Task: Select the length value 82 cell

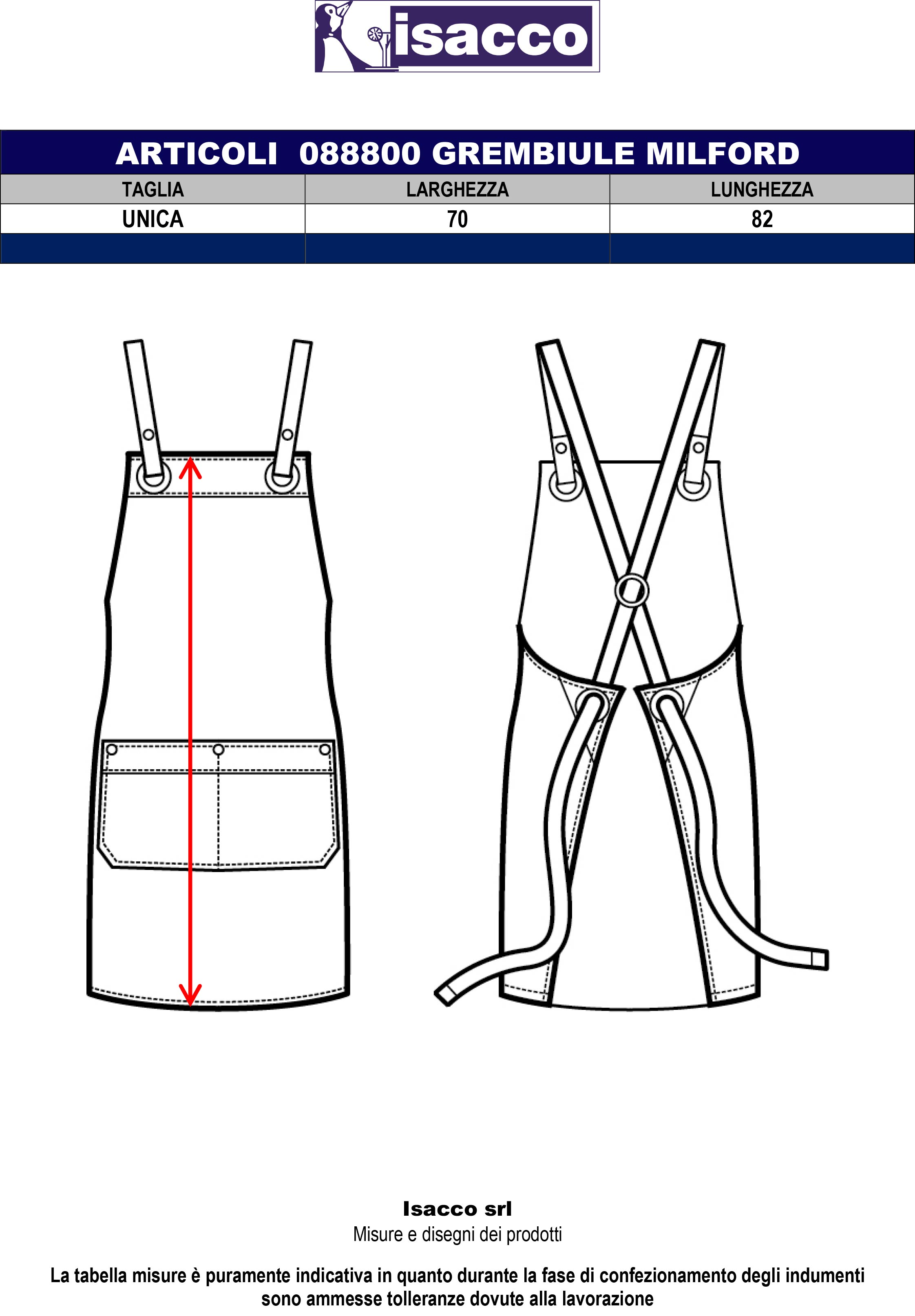Action: click(x=761, y=219)
